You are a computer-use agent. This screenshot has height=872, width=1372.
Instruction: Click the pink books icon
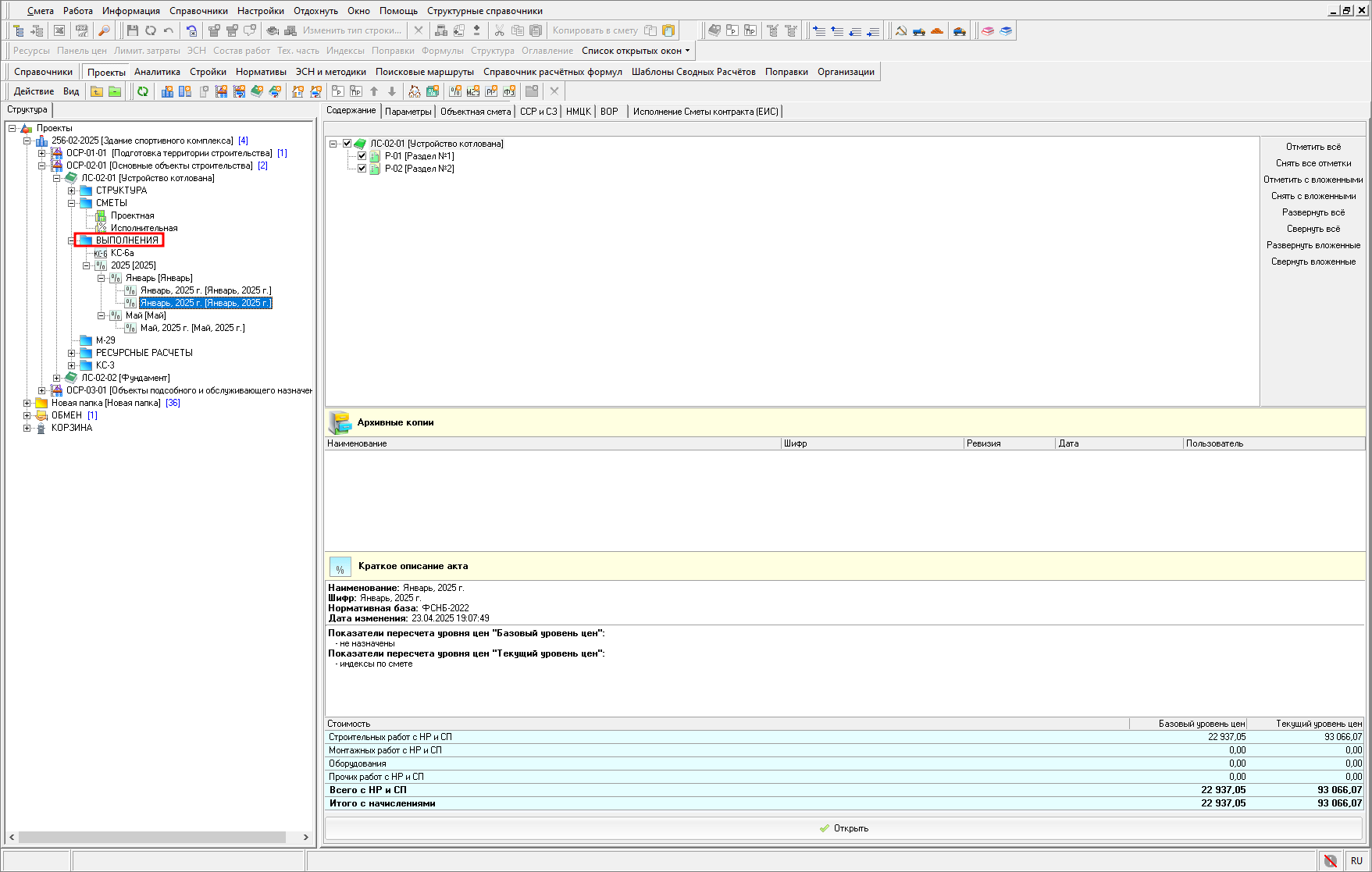(x=988, y=30)
